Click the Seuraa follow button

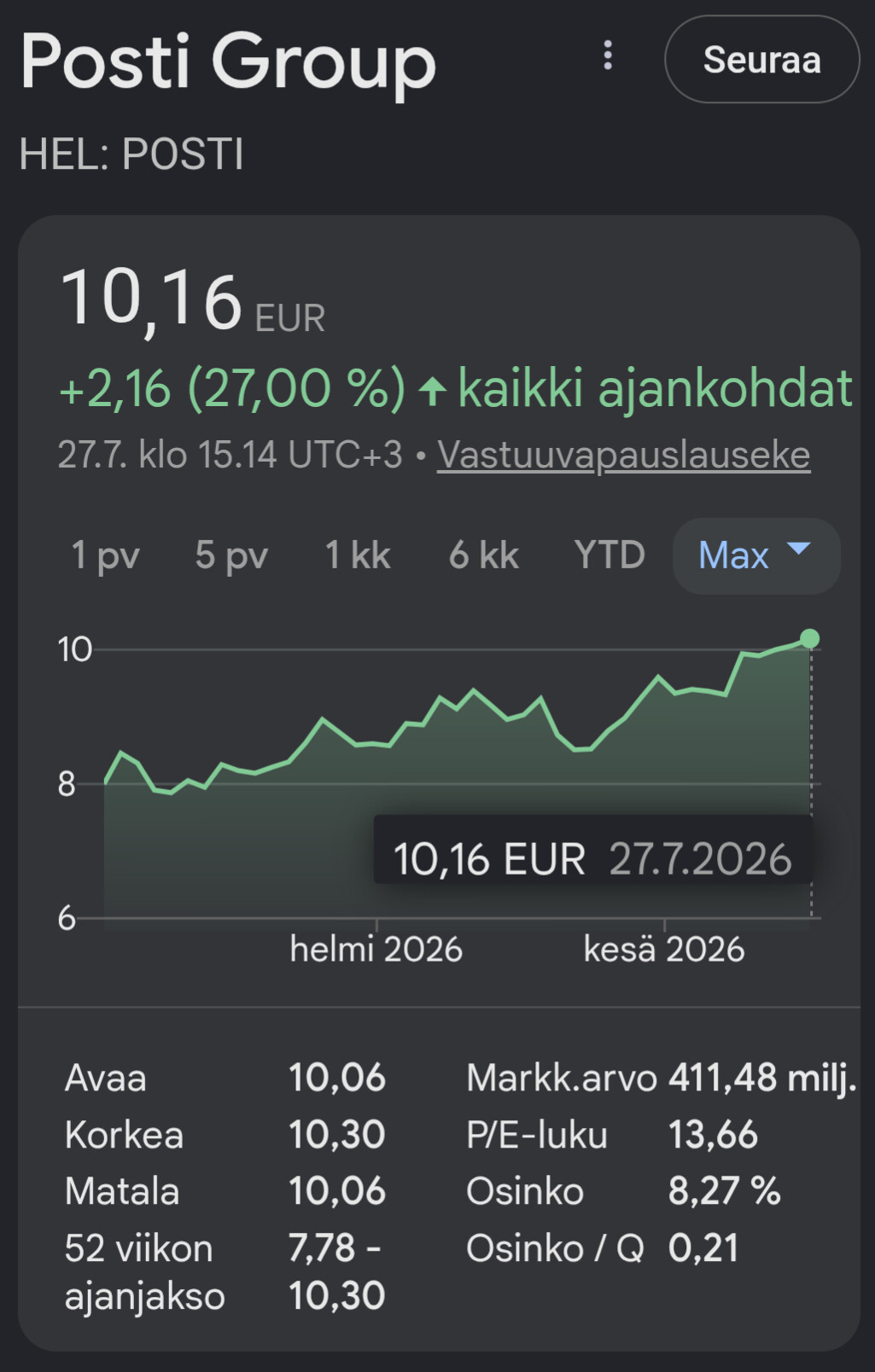pos(761,60)
